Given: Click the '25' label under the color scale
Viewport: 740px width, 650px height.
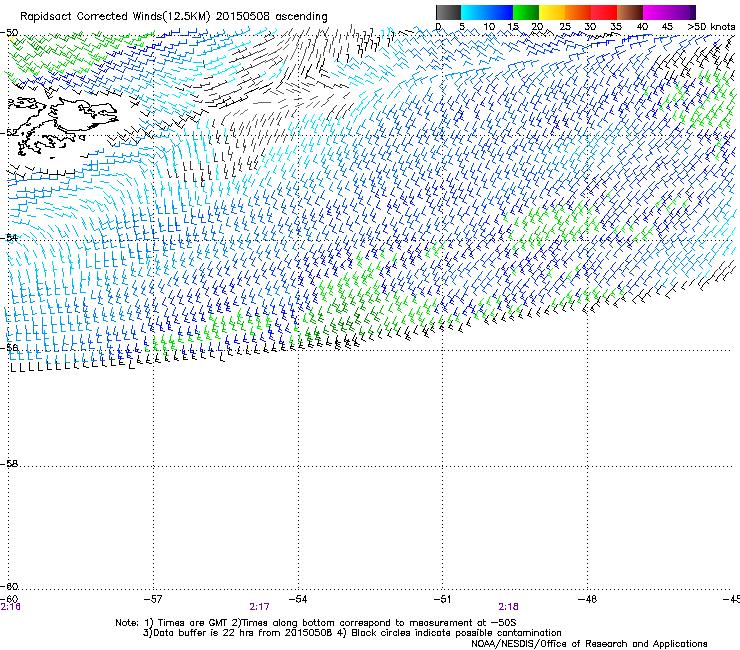Looking at the screenshot, I should tap(565, 26).
